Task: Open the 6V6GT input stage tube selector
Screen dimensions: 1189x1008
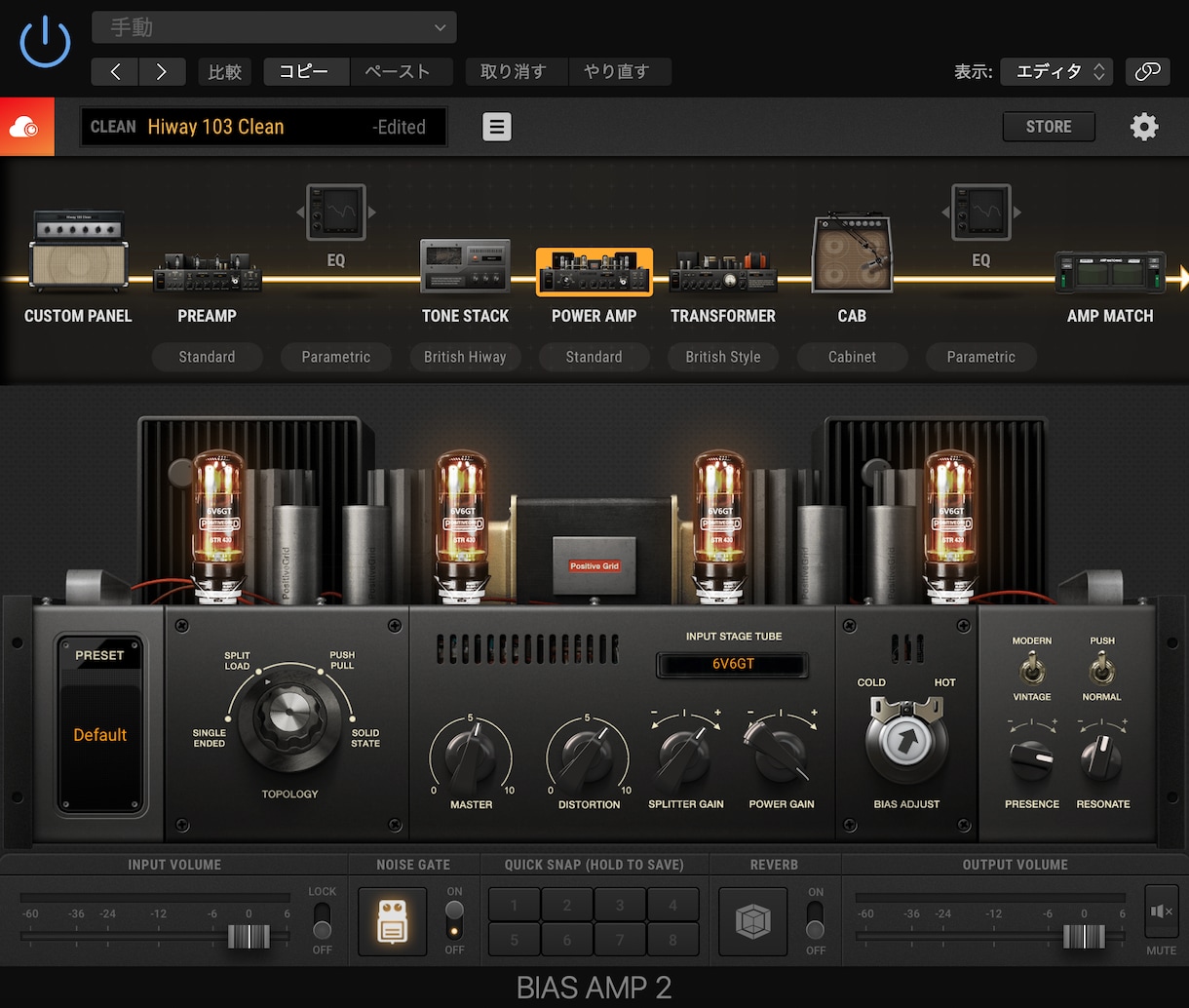Action: click(x=733, y=665)
